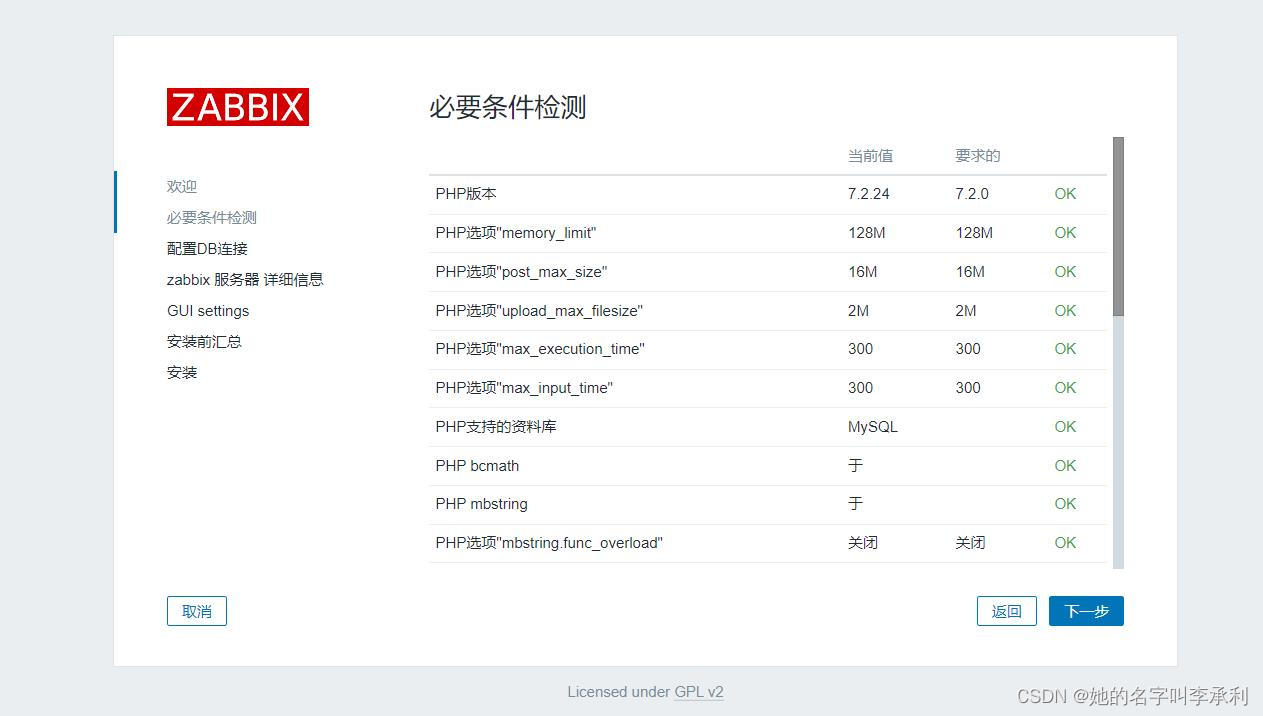Image resolution: width=1263 pixels, height=716 pixels.
Task: Select the 必要条件检测 step in sidebar
Action: pyautogui.click(x=211, y=217)
